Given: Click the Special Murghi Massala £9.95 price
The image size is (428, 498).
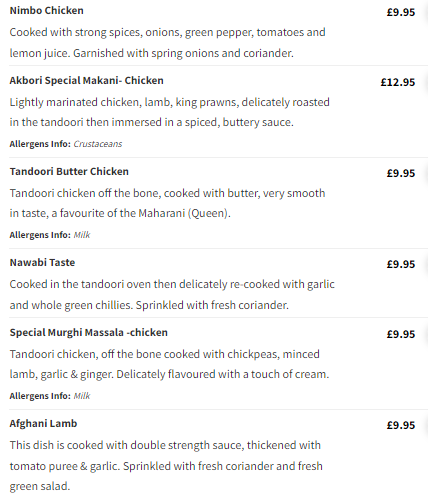Looking at the screenshot, I should click(401, 334).
